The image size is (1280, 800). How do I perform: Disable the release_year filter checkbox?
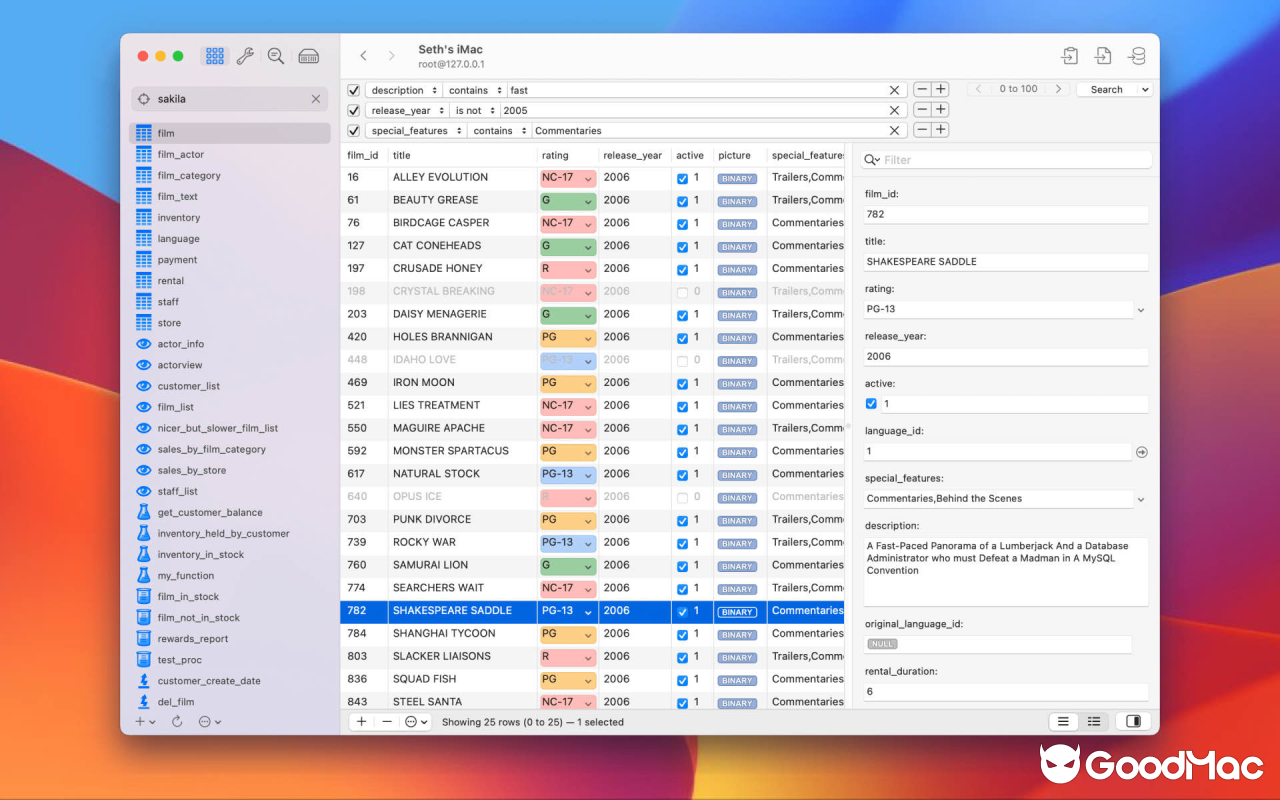click(x=353, y=110)
